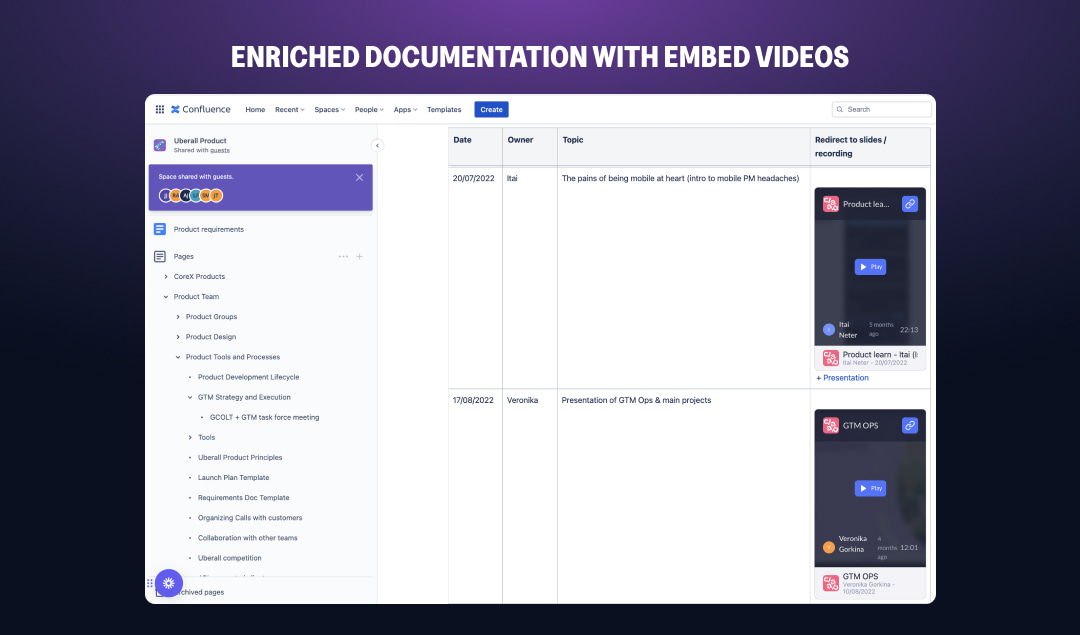Open the app switcher grid icon
The image size is (1080, 635).
pos(160,110)
